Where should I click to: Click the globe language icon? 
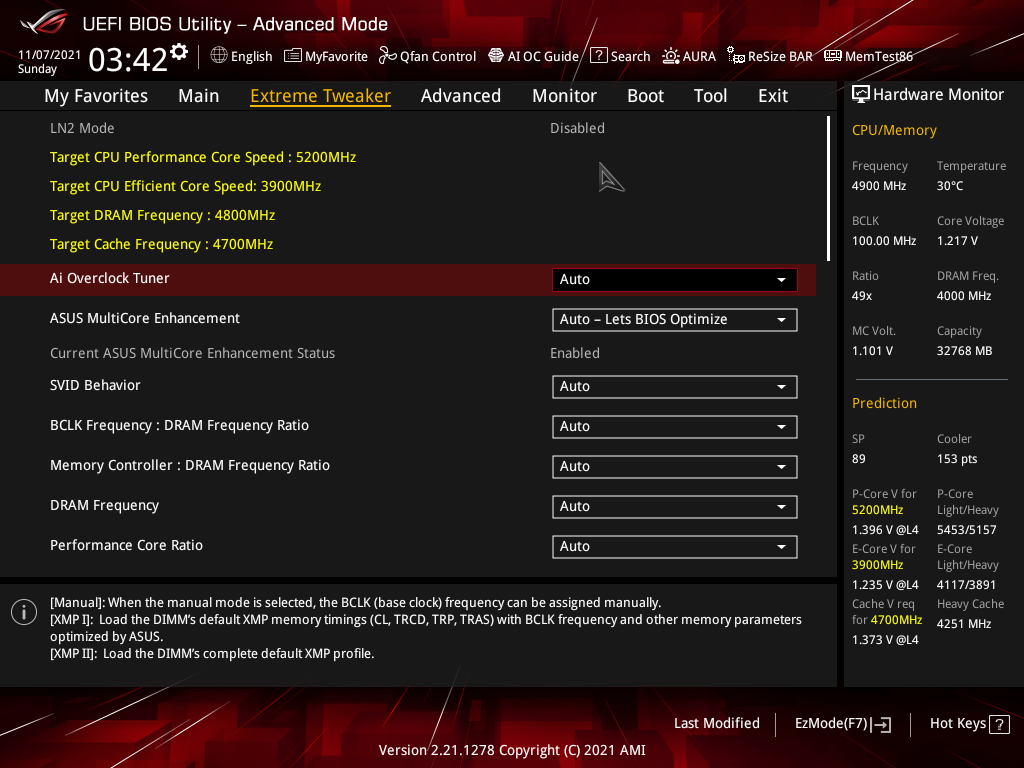coord(219,56)
